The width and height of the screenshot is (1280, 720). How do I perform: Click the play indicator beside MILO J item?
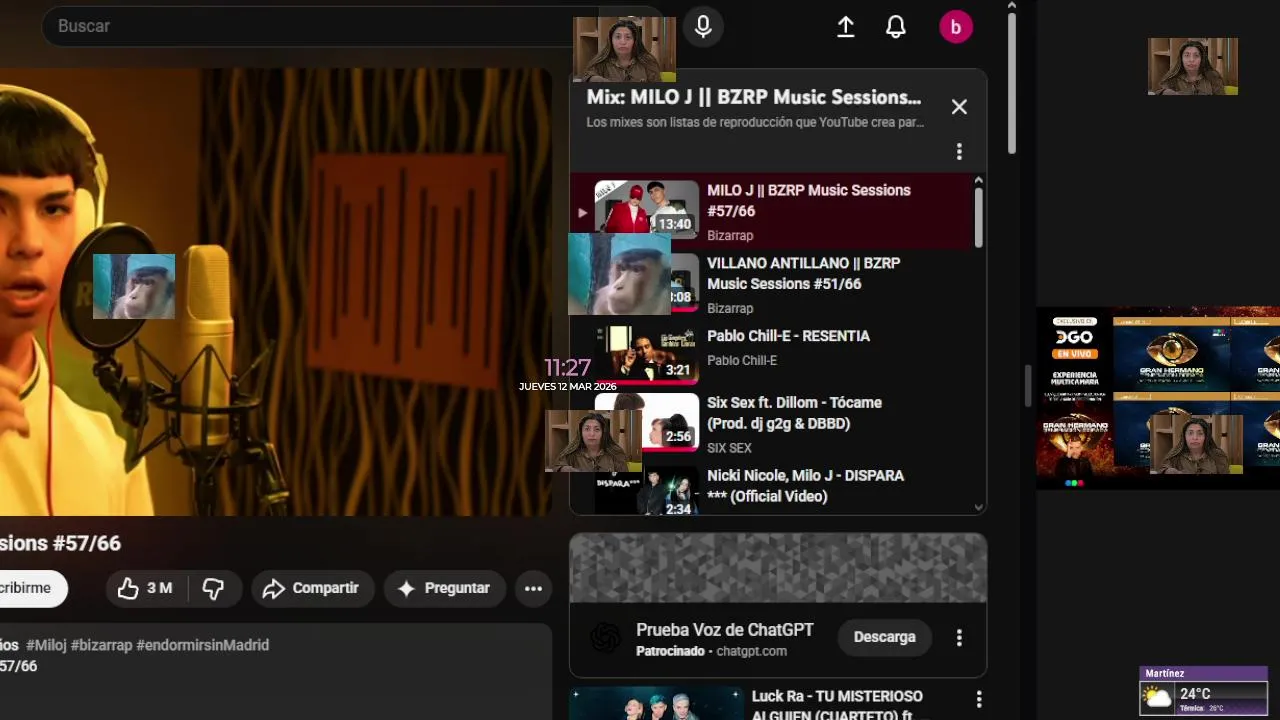point(583,212)
